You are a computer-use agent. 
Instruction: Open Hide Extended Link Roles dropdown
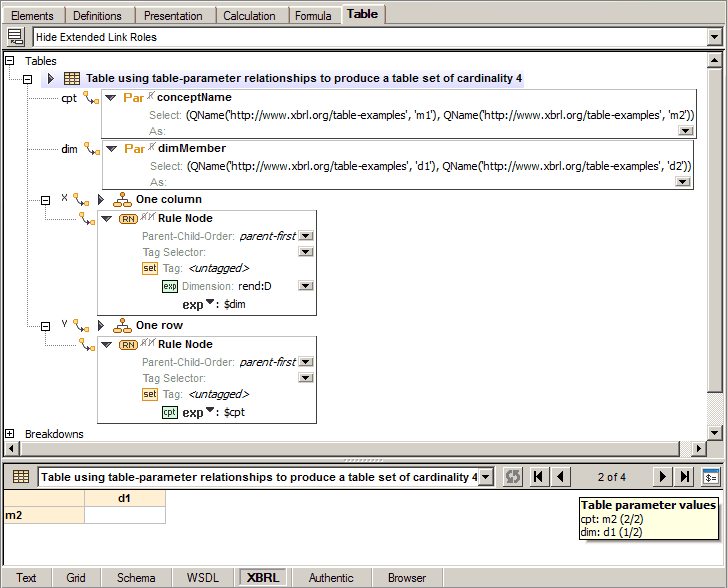[x=713, y=37]
